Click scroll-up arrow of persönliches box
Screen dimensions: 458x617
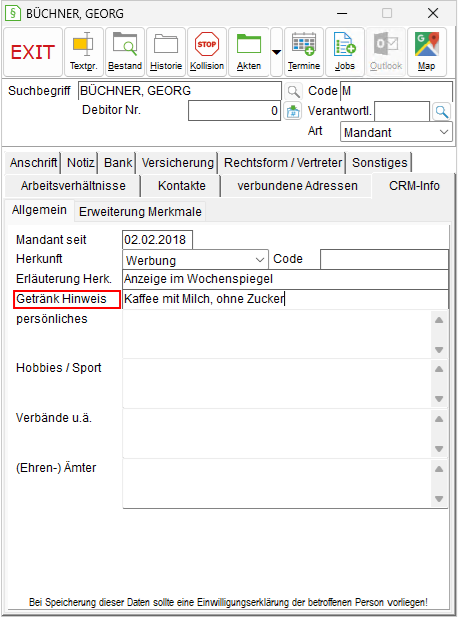[439, 320]
